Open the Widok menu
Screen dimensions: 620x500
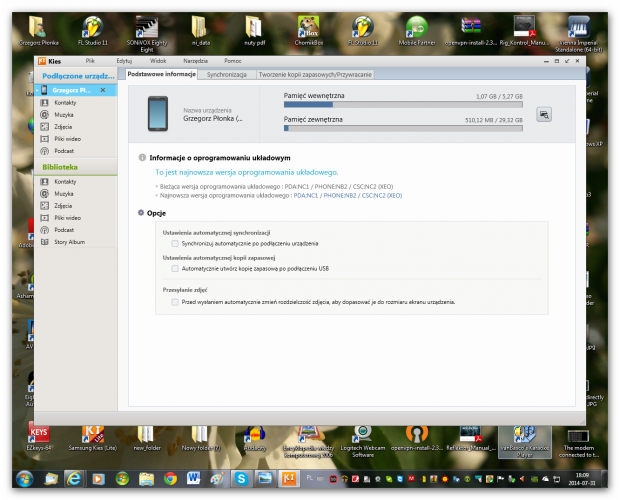click(x=158, y=61)
